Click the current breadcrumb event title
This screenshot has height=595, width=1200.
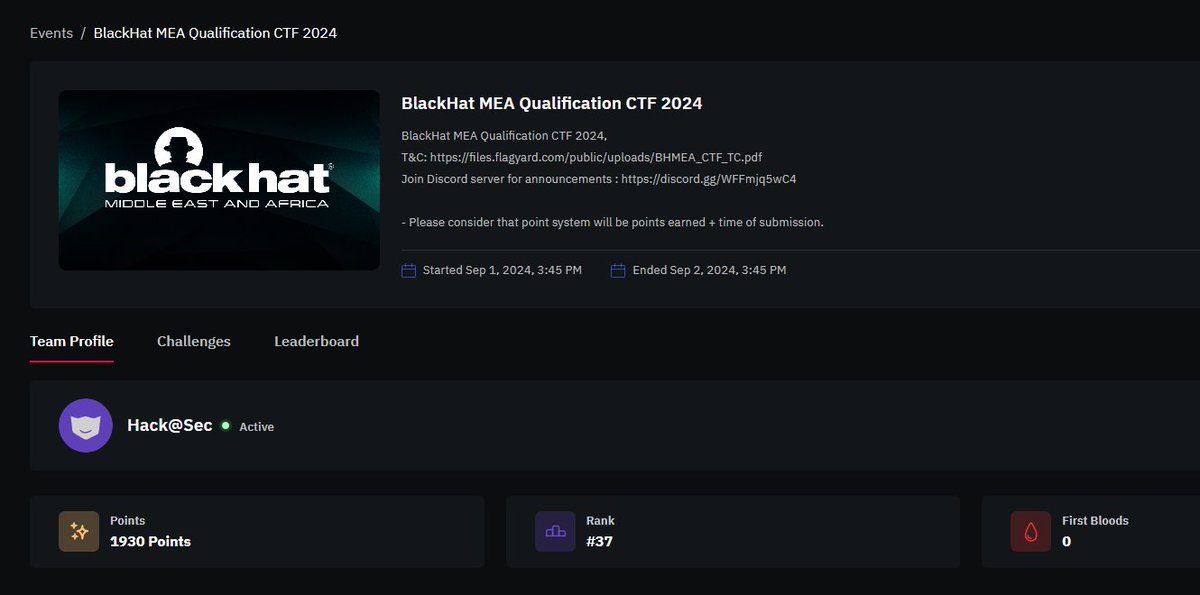(x=215, y=33)
